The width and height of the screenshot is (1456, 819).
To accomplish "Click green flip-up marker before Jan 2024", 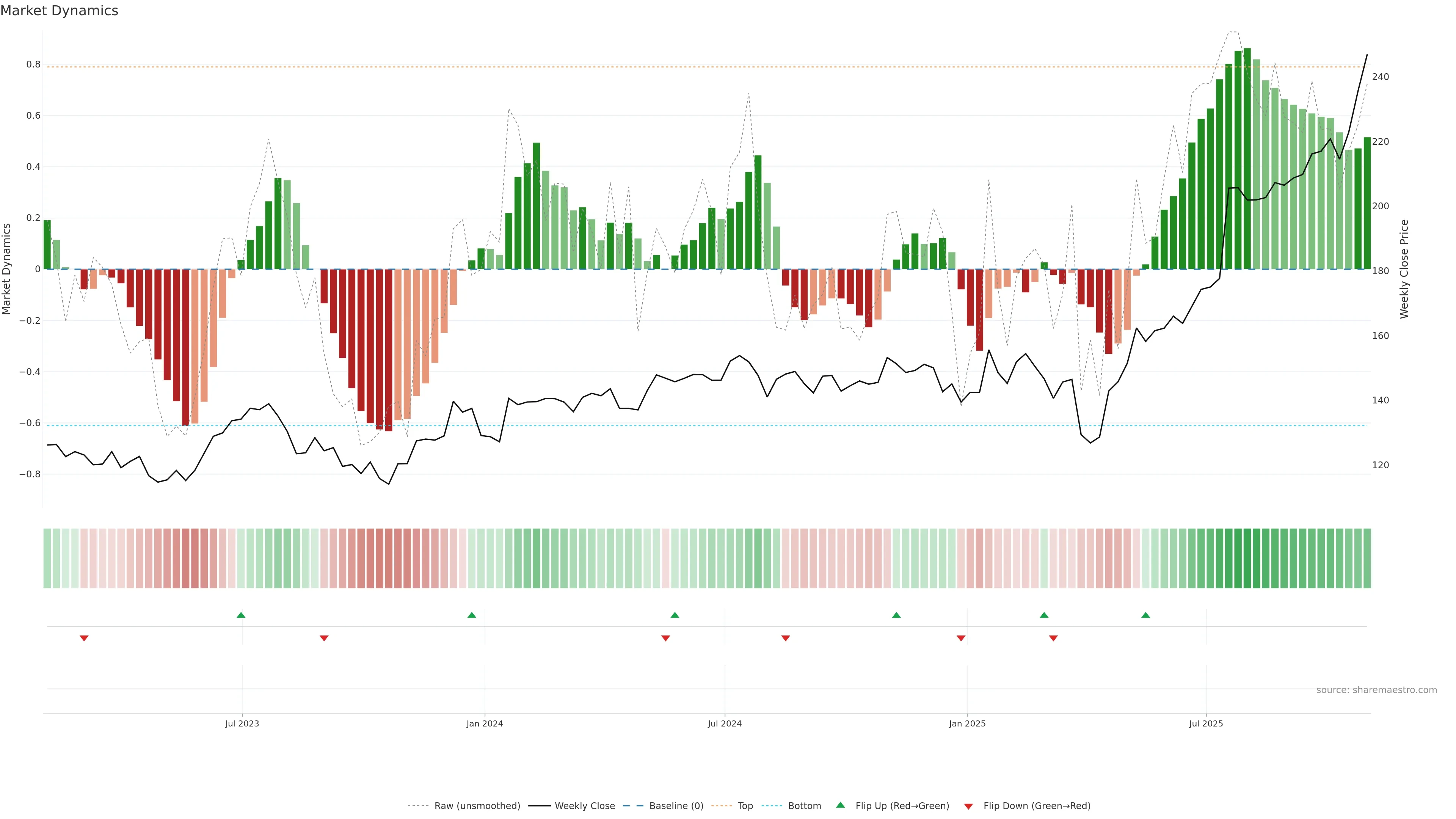I will 472,615.
